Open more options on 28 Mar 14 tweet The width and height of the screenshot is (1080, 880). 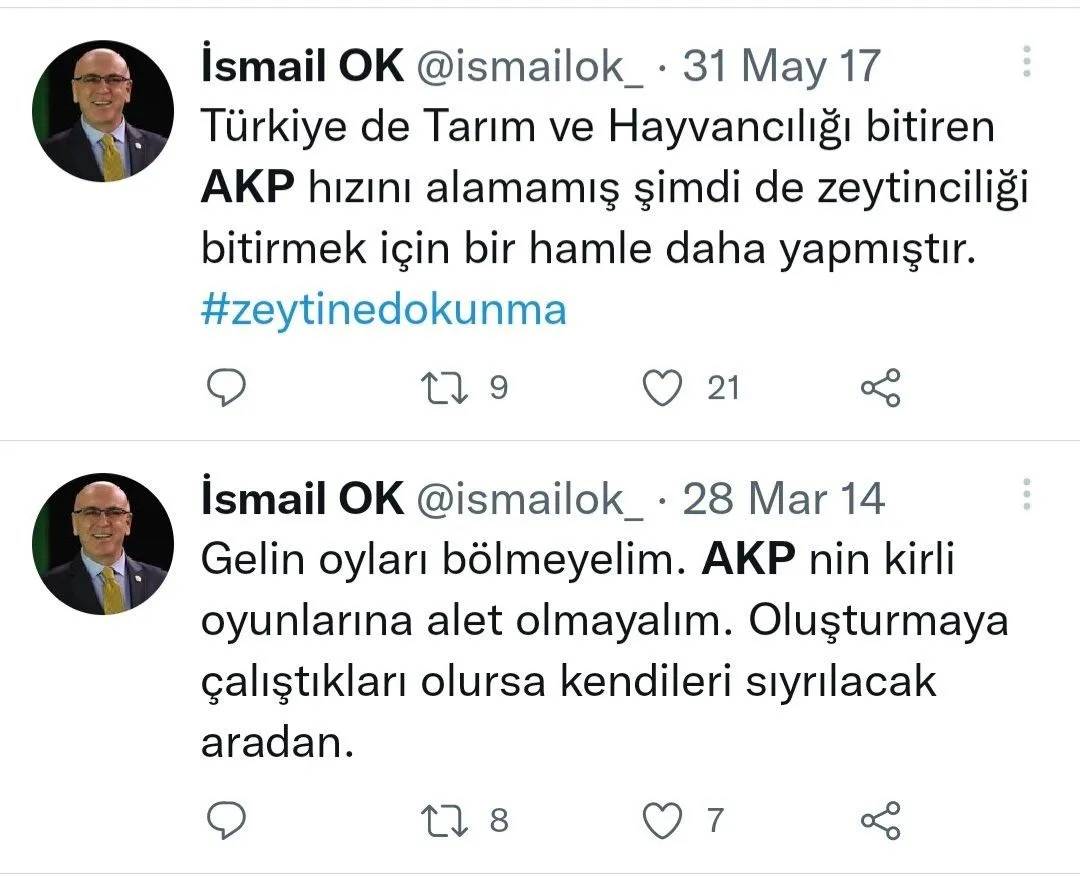point(1026,494)
